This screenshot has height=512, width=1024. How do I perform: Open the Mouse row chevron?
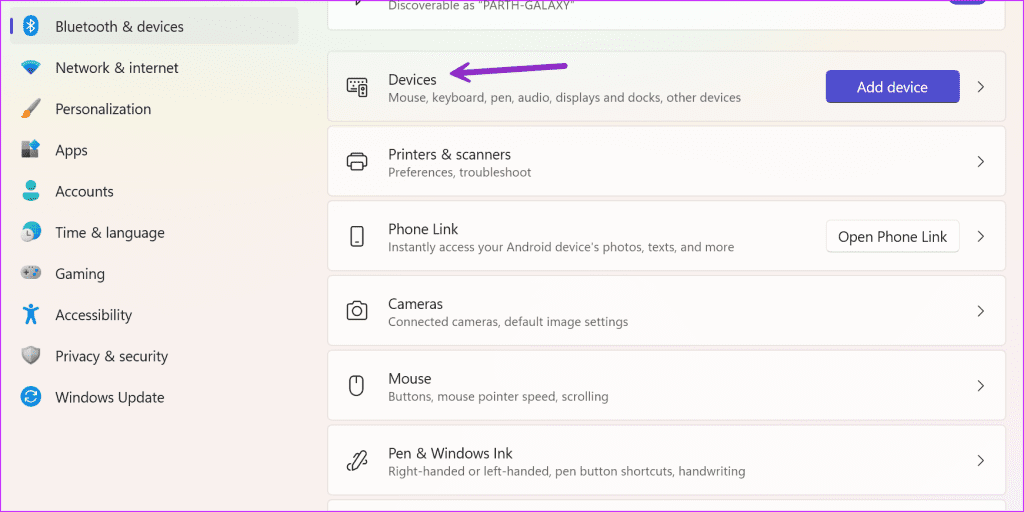click(980, 385)
